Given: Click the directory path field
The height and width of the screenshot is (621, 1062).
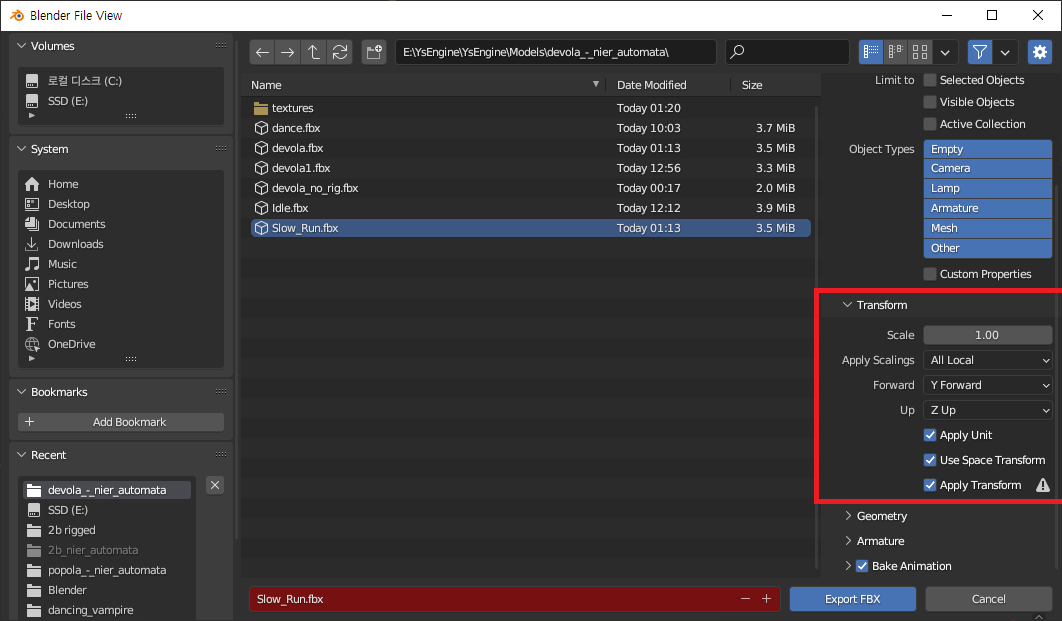Looking at the screenshot, I should pos(555,52).
